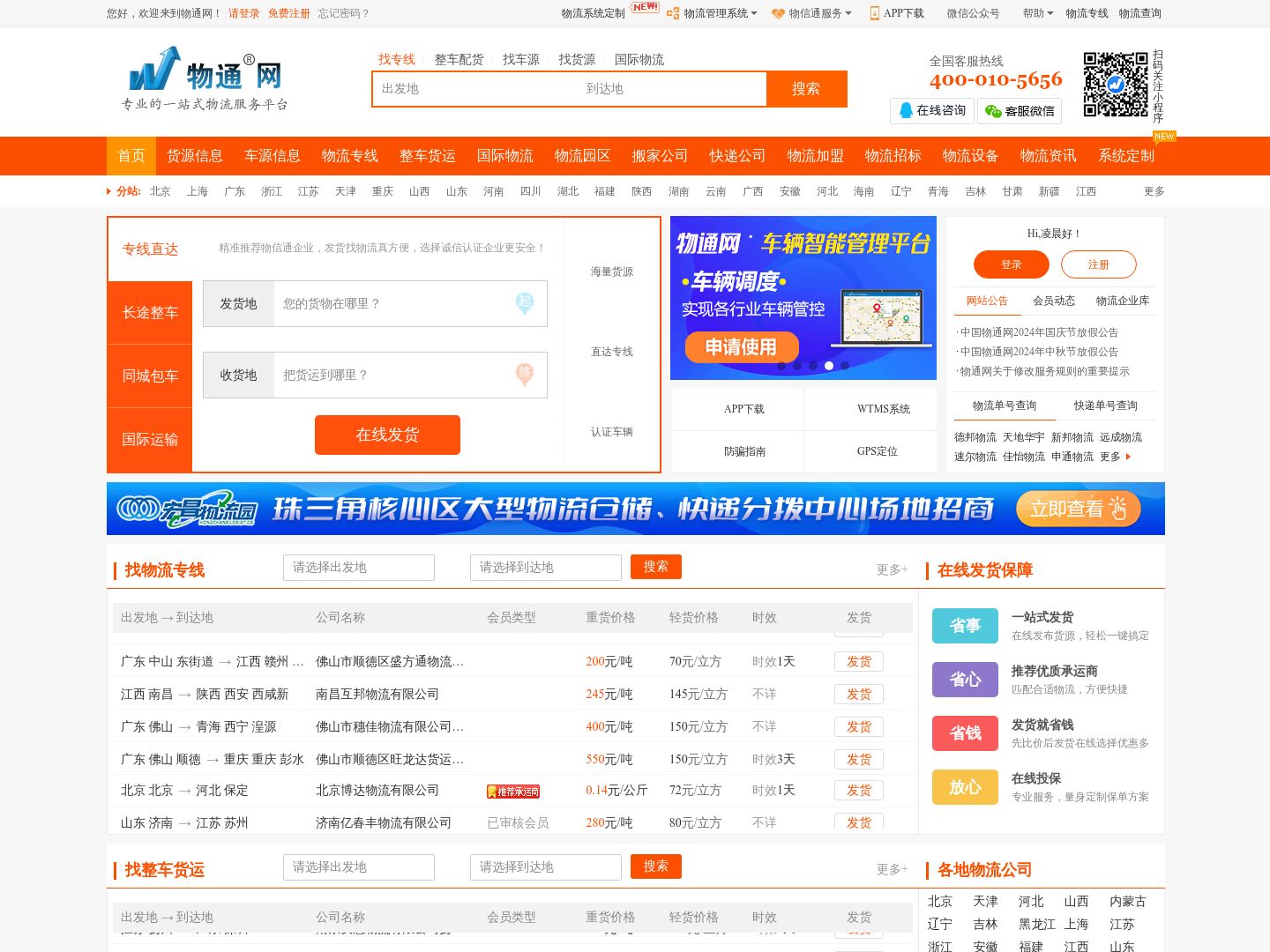Click the 在线发货 button
This screenshot has height=952, width=1270.
(x=387, y=435)
